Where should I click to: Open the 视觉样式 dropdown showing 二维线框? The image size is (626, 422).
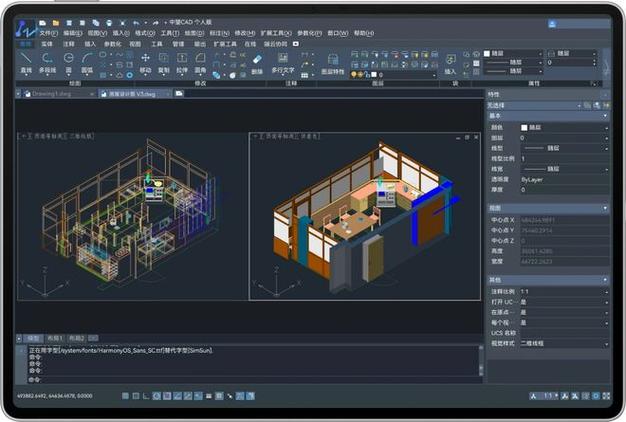565,343
